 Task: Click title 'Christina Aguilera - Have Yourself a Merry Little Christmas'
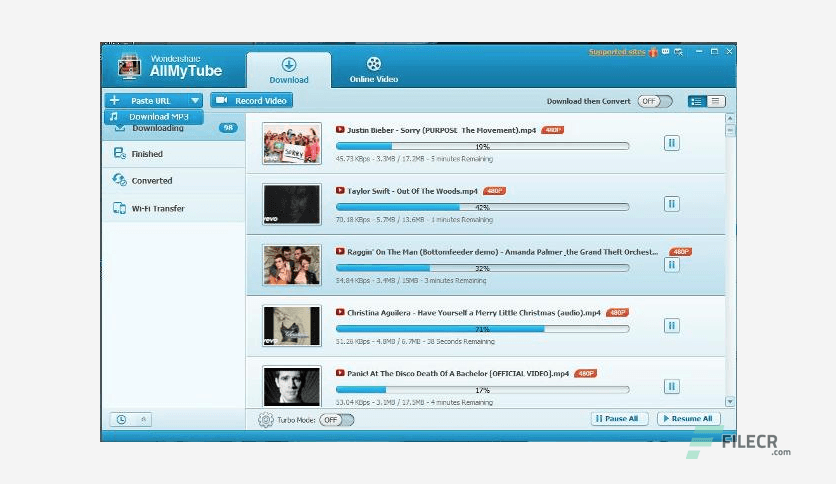[x=474, y=312]
